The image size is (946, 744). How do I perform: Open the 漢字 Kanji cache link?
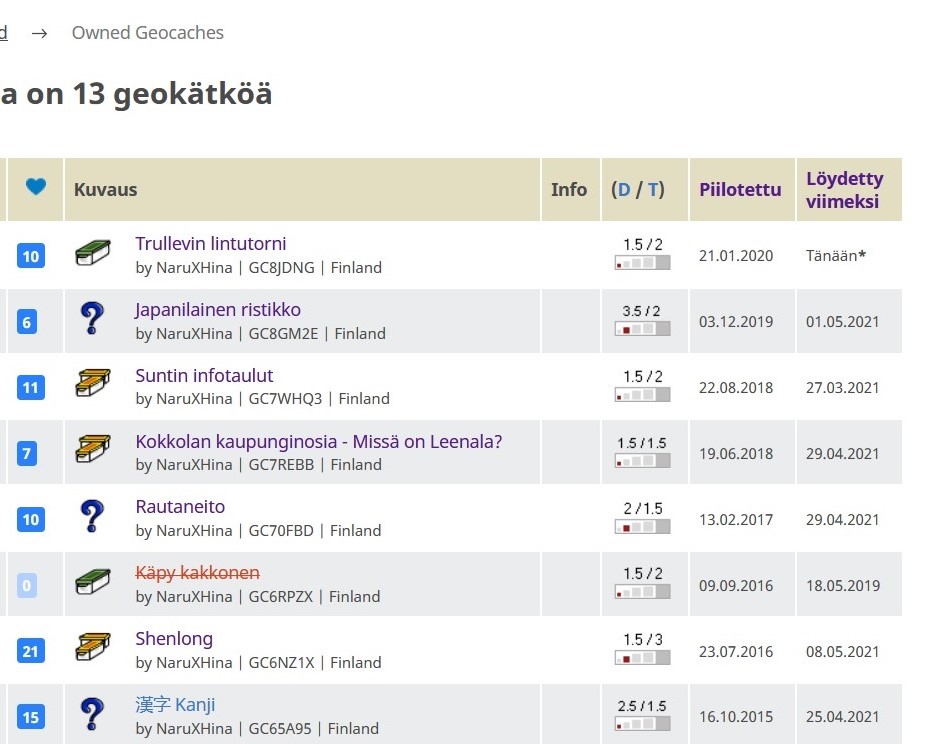pyautogui.click(x=175, y=705)
